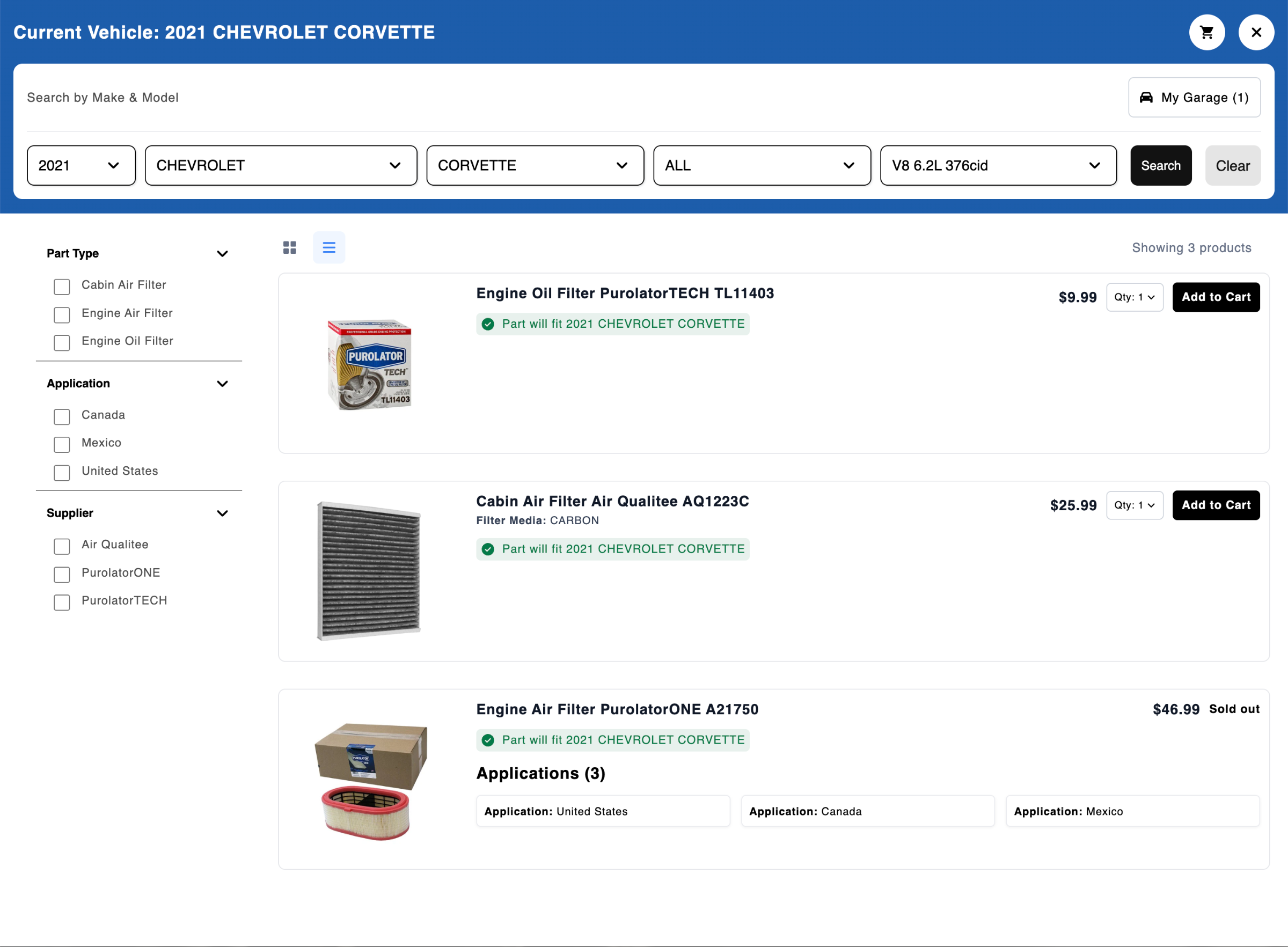Screen dimensions: 1288x947
Task: Open the engine dropdown V8 6.2L 376cid
Action: 998,166
